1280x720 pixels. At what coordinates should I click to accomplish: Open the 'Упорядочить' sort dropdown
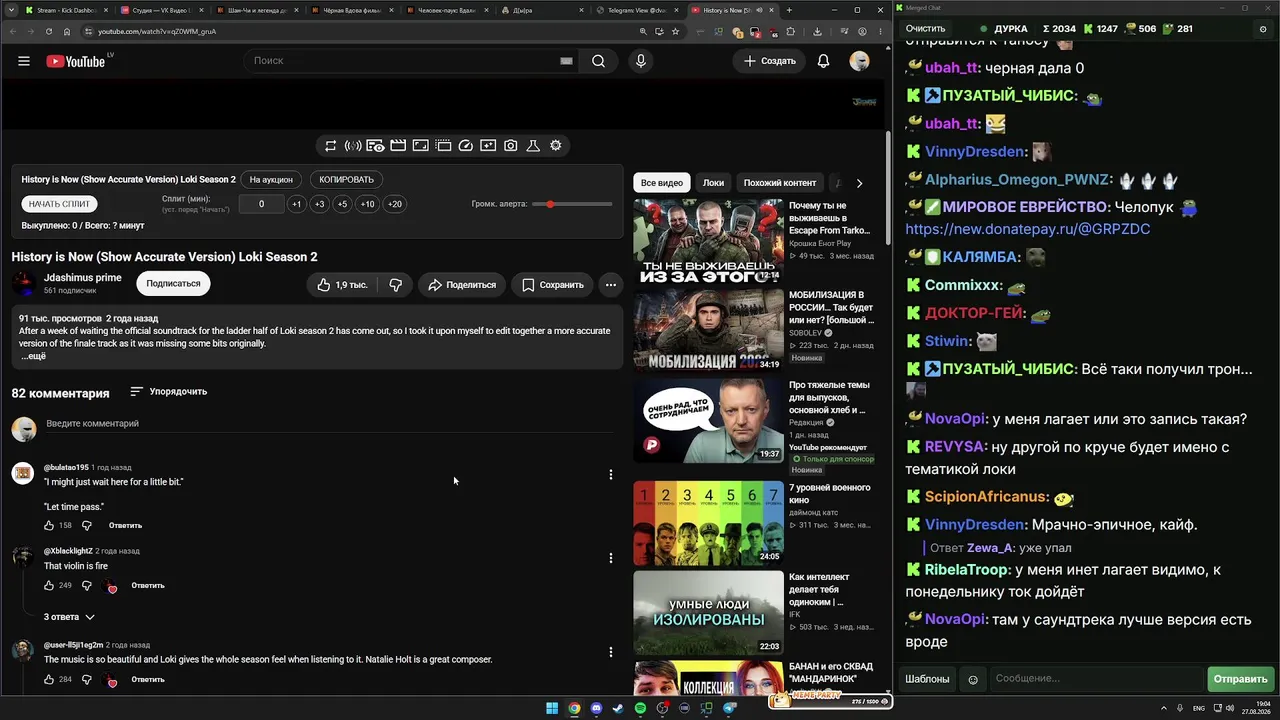[x=168, y=392]
